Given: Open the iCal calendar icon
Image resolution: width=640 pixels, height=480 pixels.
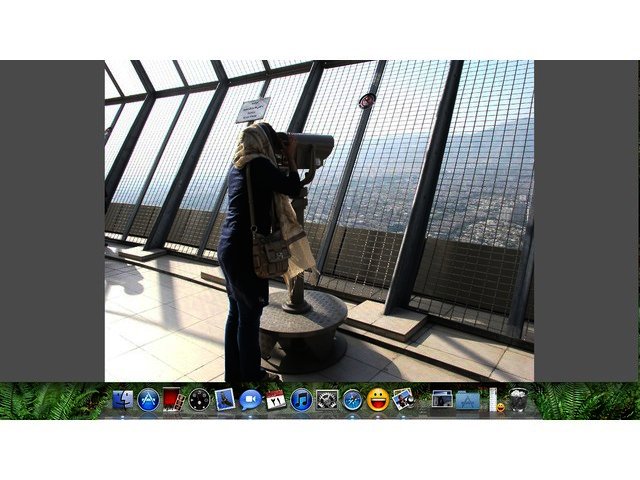Looking at the screenshot, I should tap(275, 401).
